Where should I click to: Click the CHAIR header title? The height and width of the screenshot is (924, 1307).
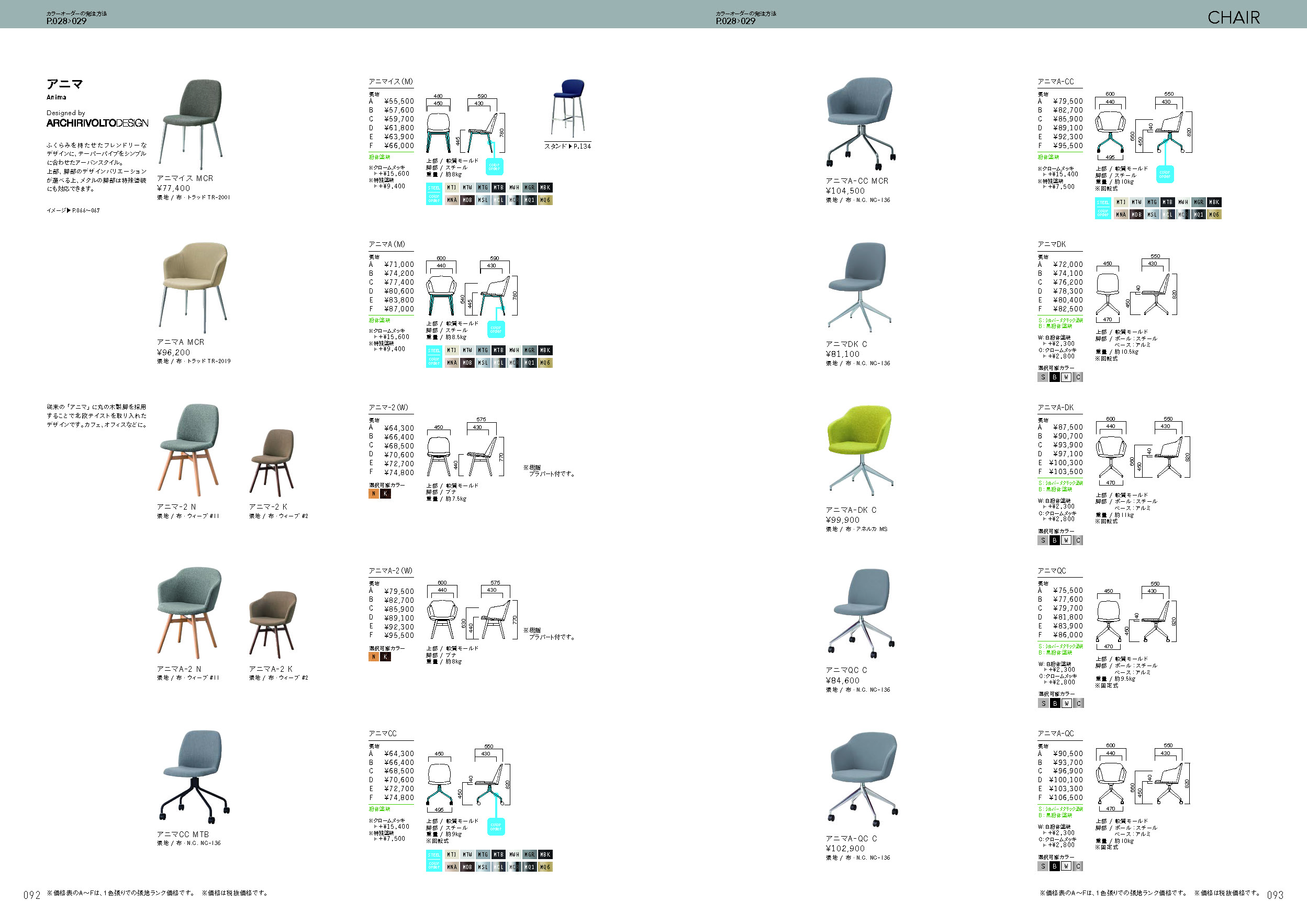(1234, 18)
